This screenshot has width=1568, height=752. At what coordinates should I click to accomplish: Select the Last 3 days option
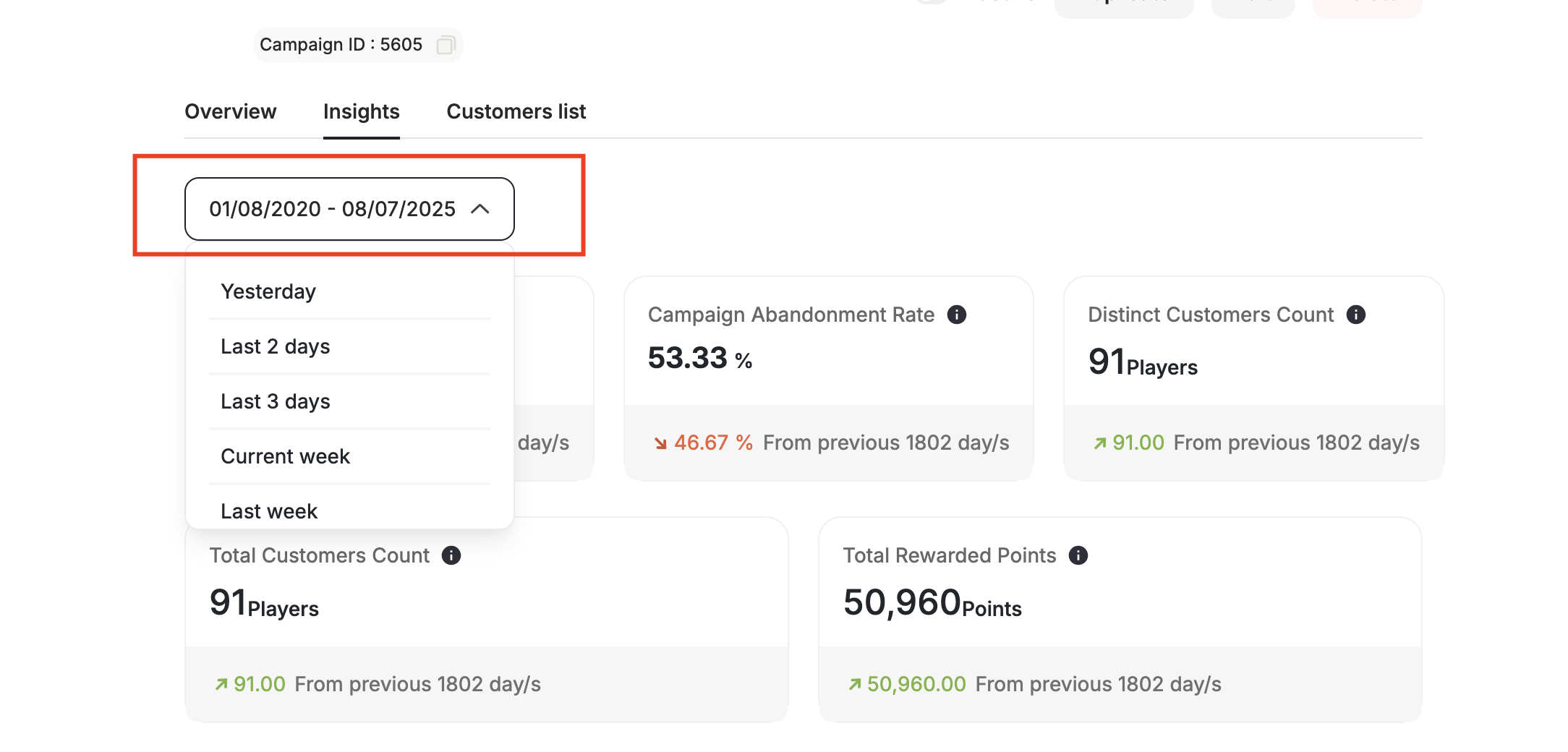point(275,401)
